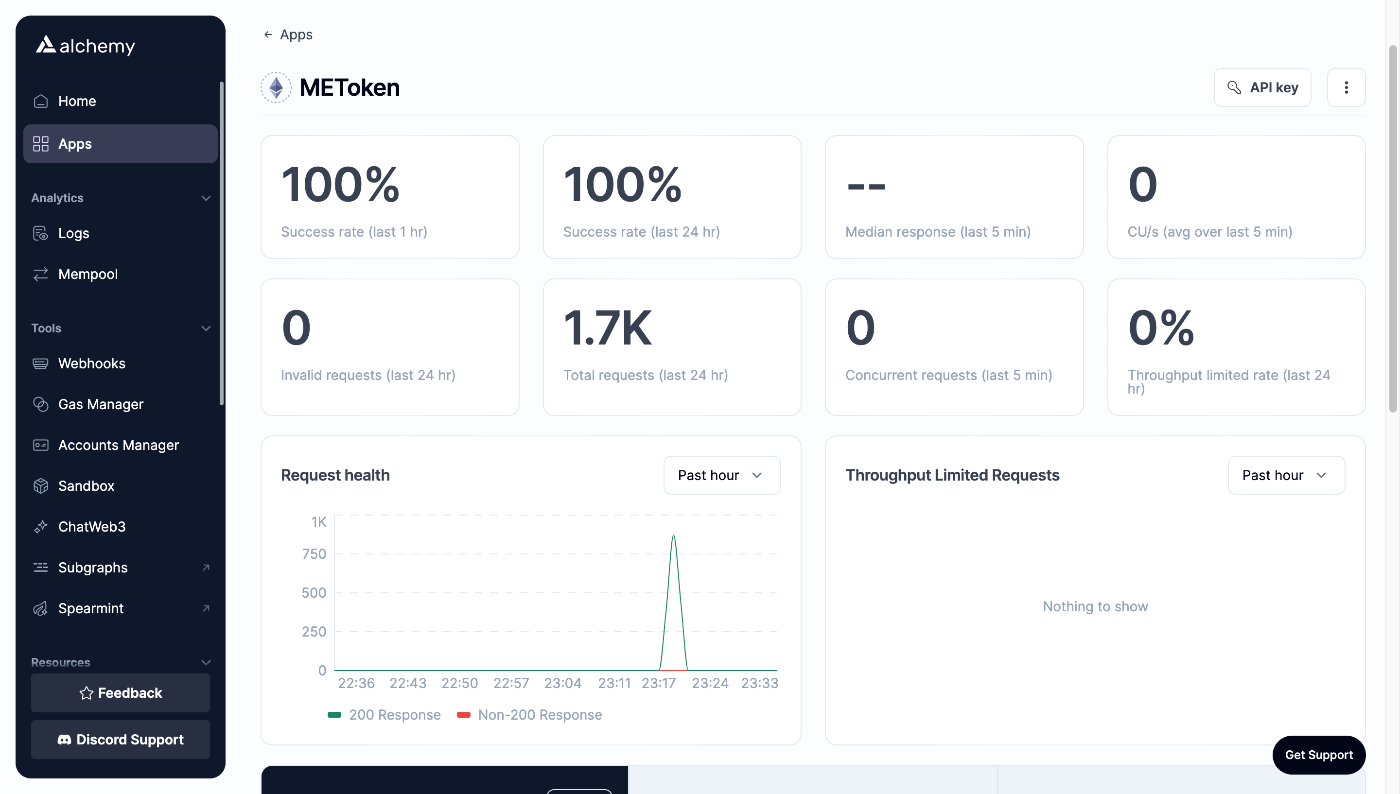Click the sidebar vertical scrollbar

(x=222, y=243)
